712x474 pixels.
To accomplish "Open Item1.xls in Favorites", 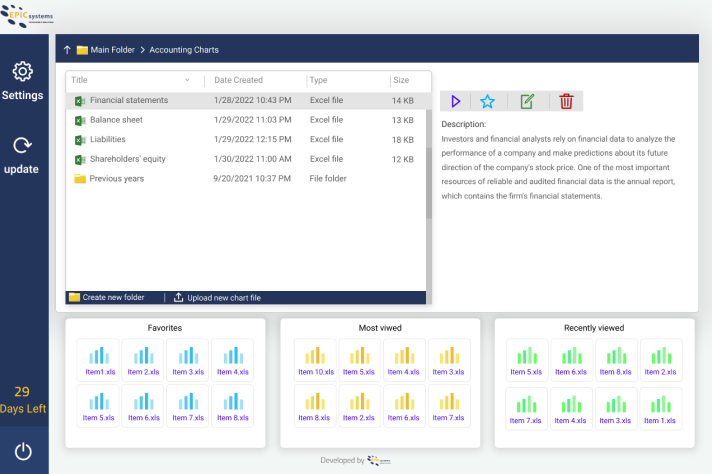I will click(x=98, y=359).
